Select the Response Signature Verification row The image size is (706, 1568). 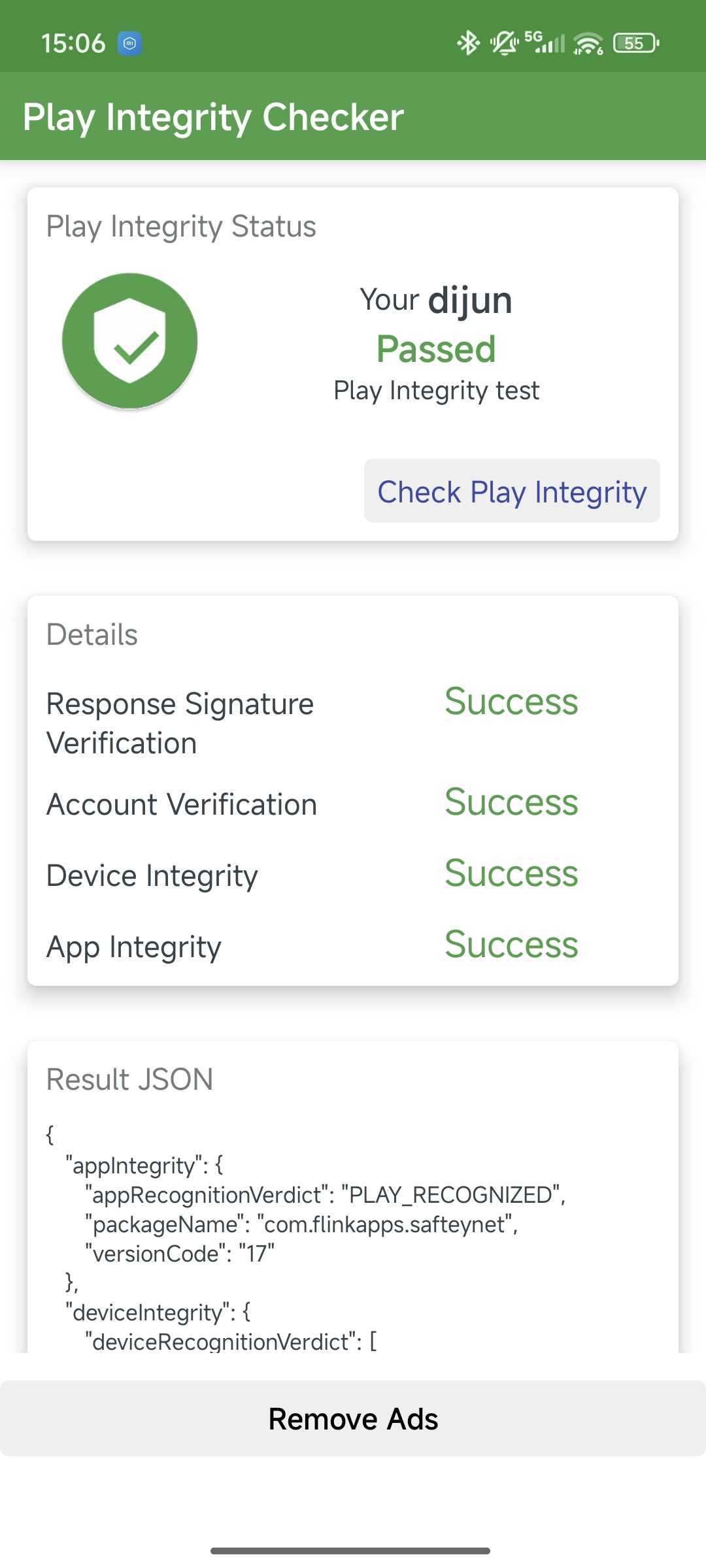tap(353, 723)
